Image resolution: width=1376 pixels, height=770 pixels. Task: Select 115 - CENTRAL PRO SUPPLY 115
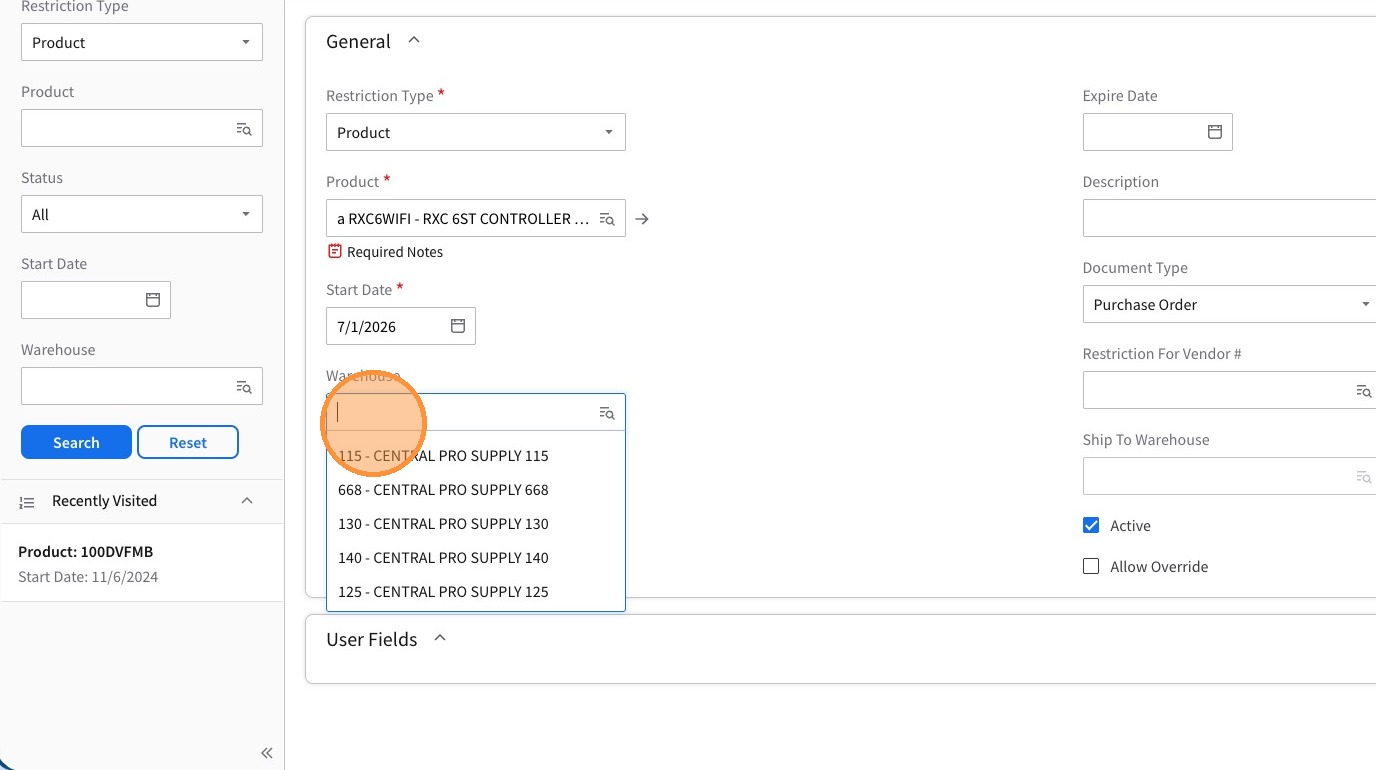click(476, 456)
